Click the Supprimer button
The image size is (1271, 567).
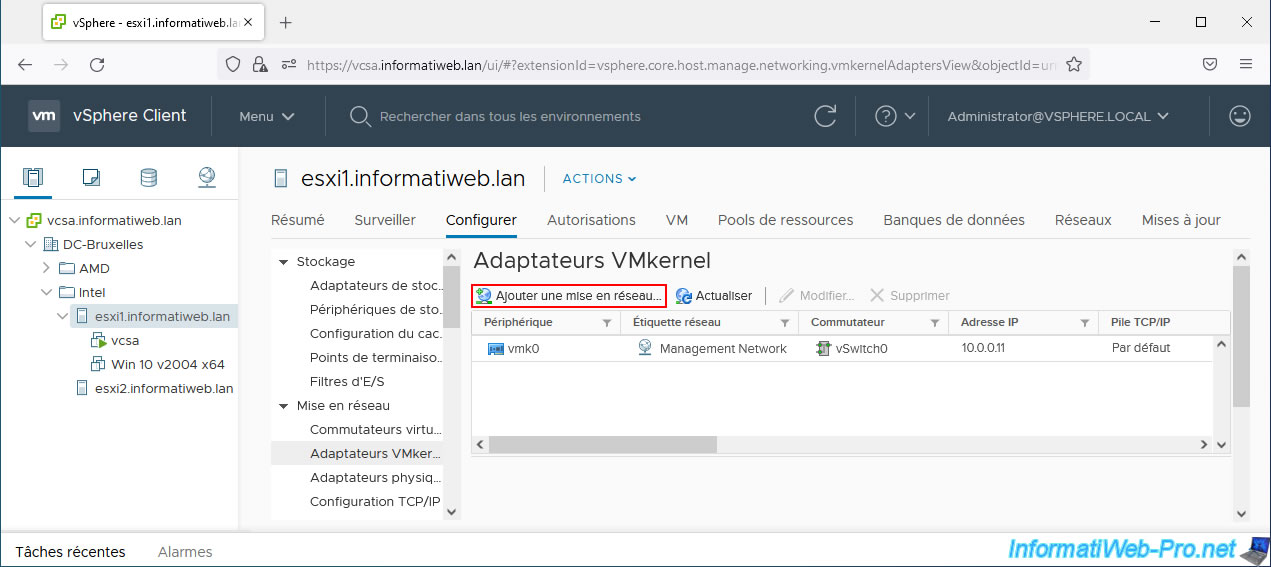910,296
